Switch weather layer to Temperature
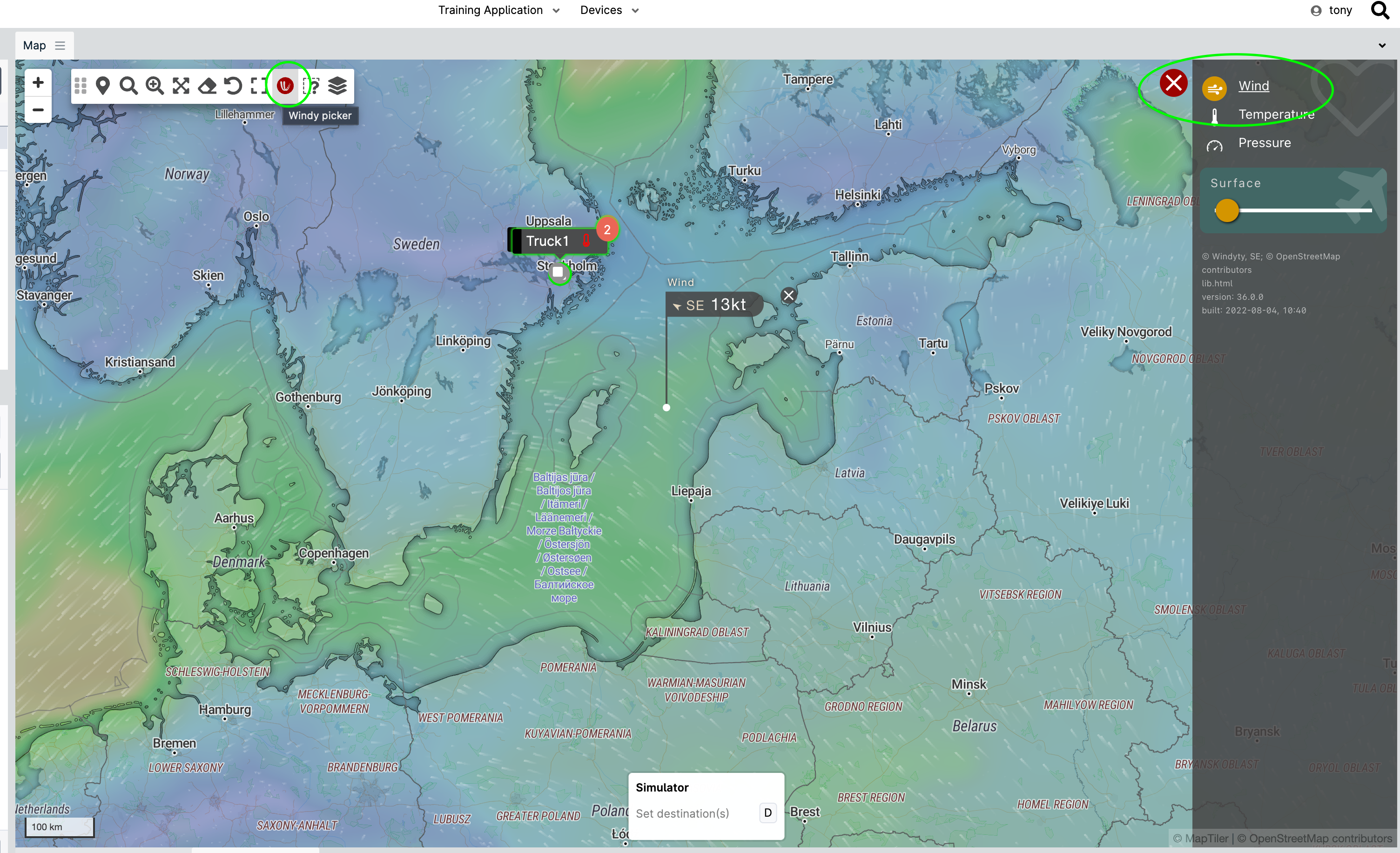The width and height of the screenshot is (1400, 853). pyautogui.click(x=1276, y=114)
